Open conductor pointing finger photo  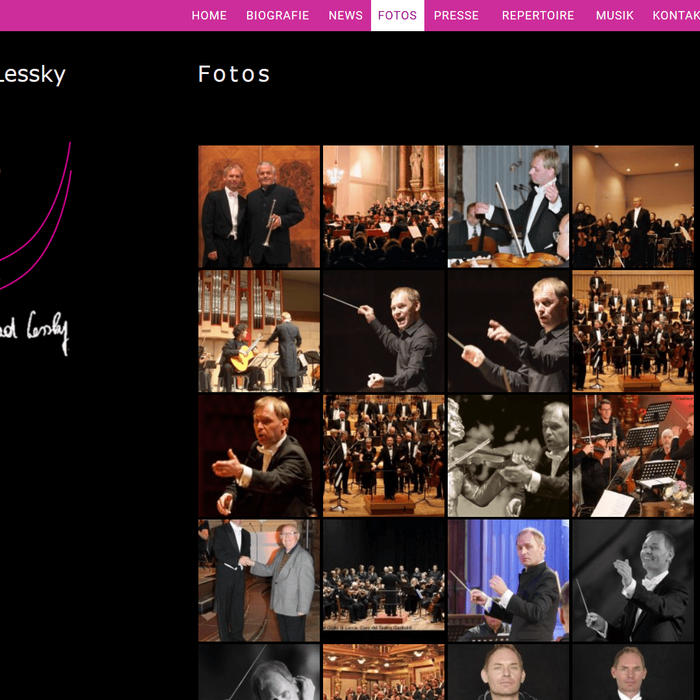coord(508,331)
